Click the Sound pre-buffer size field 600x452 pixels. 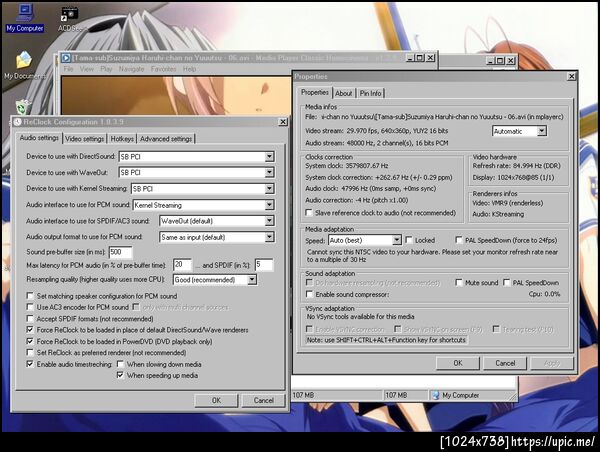pyautogui.click(x=121, y=252)
